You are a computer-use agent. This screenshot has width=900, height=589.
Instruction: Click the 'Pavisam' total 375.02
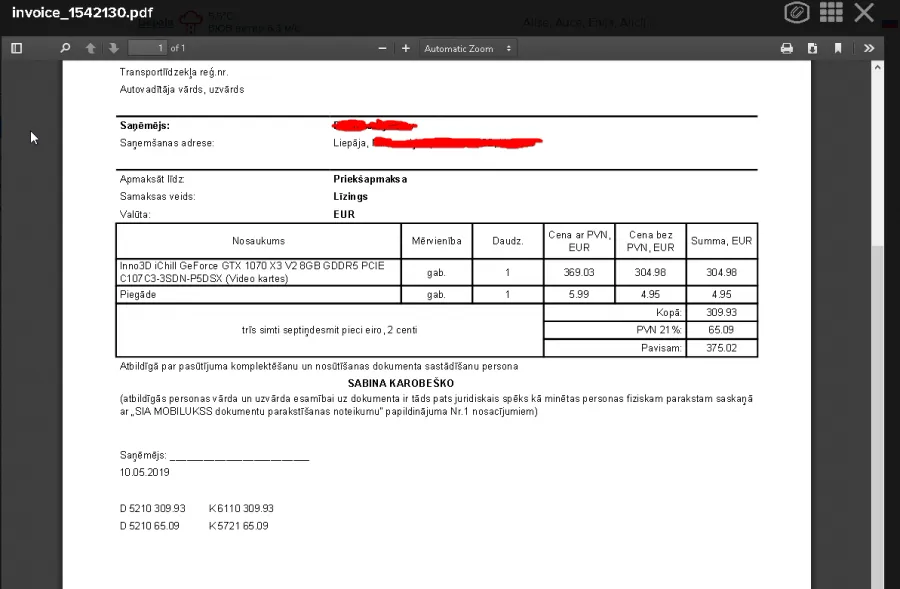pyautogui.click(x=721, y=348)
